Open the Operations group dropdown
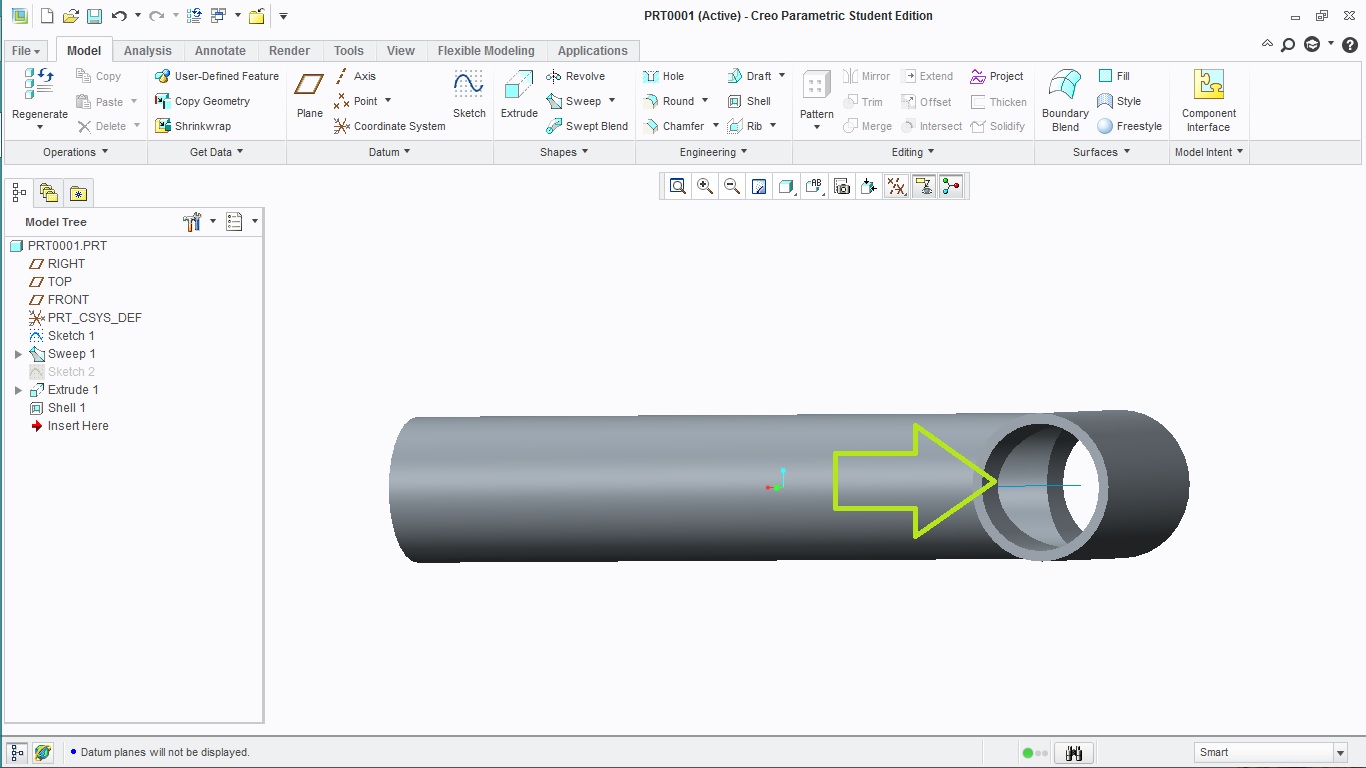Image resolution: width=1366 pixels, height=768 pixels. [x=76, y=152]
